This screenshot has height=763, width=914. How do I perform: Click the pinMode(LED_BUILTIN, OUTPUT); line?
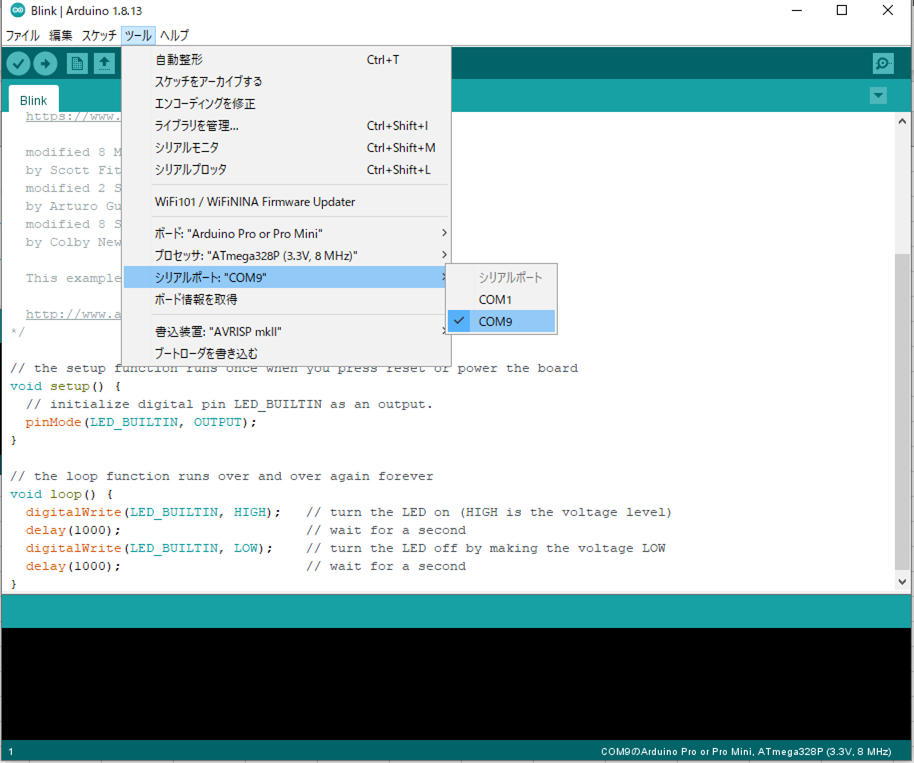point(140,422)
